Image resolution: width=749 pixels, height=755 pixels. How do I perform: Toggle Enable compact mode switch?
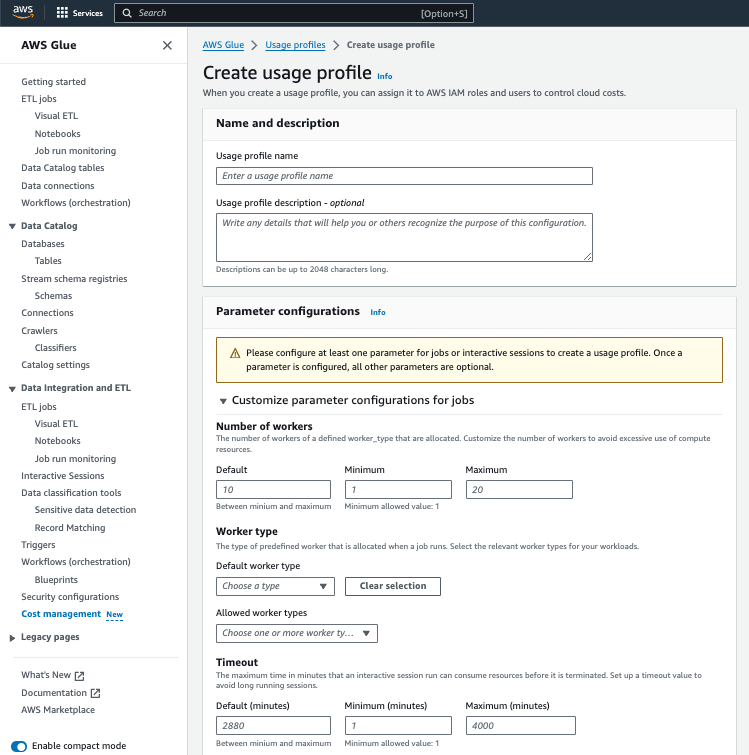tap(19, 746)
